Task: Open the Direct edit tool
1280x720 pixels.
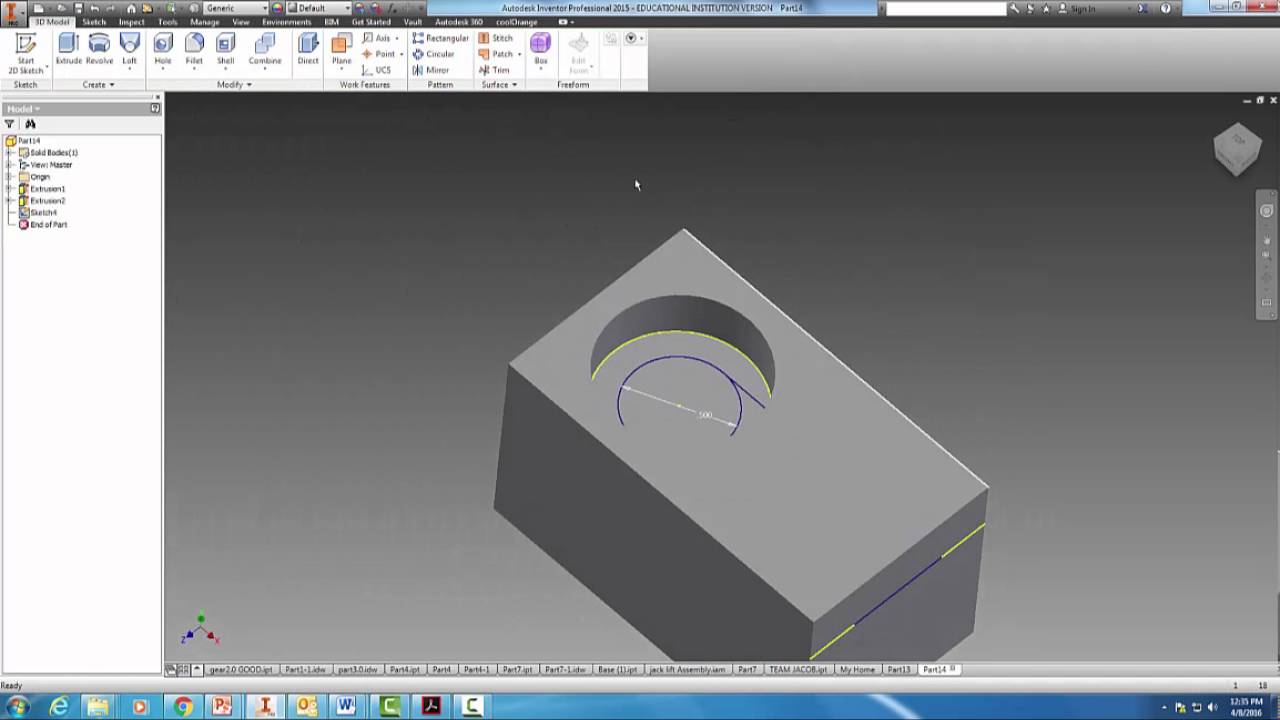Action: click(308, 49)
